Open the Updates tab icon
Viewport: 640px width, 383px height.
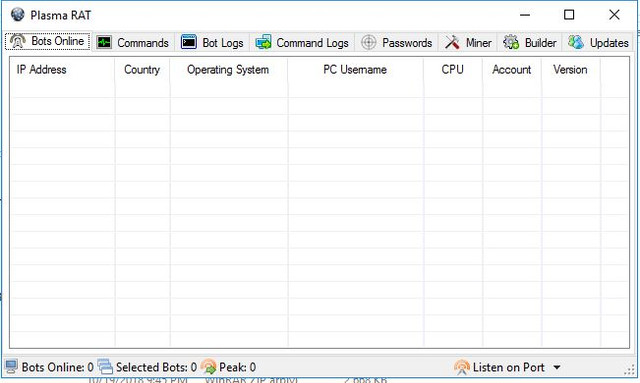576,42
